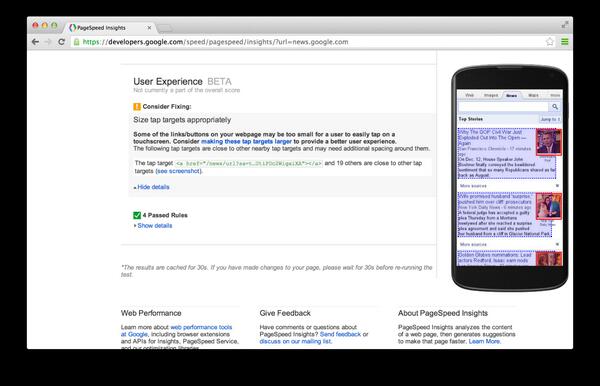Viewport: 600px width, 386px height.
Task: Open the making these tap targets larger link
Action: pos(246,142)
